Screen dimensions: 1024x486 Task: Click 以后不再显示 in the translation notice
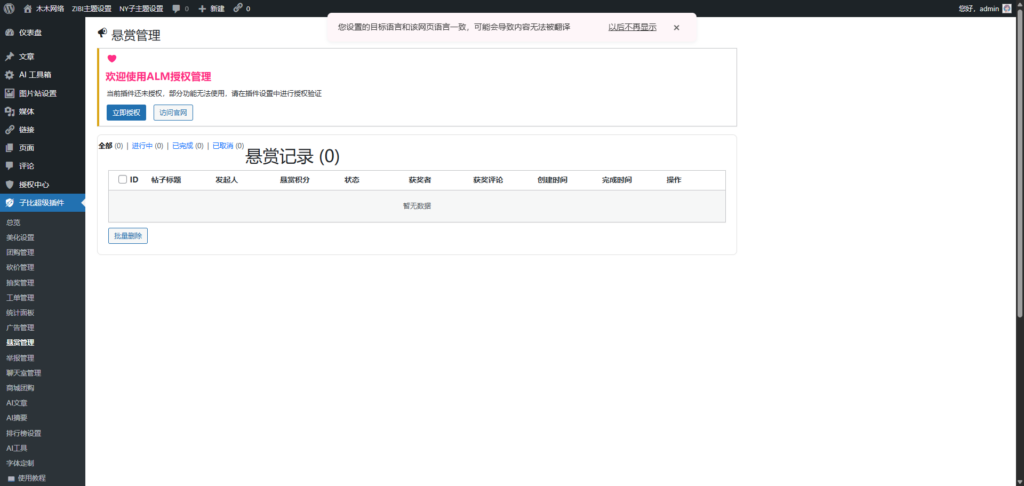[632, 27]
